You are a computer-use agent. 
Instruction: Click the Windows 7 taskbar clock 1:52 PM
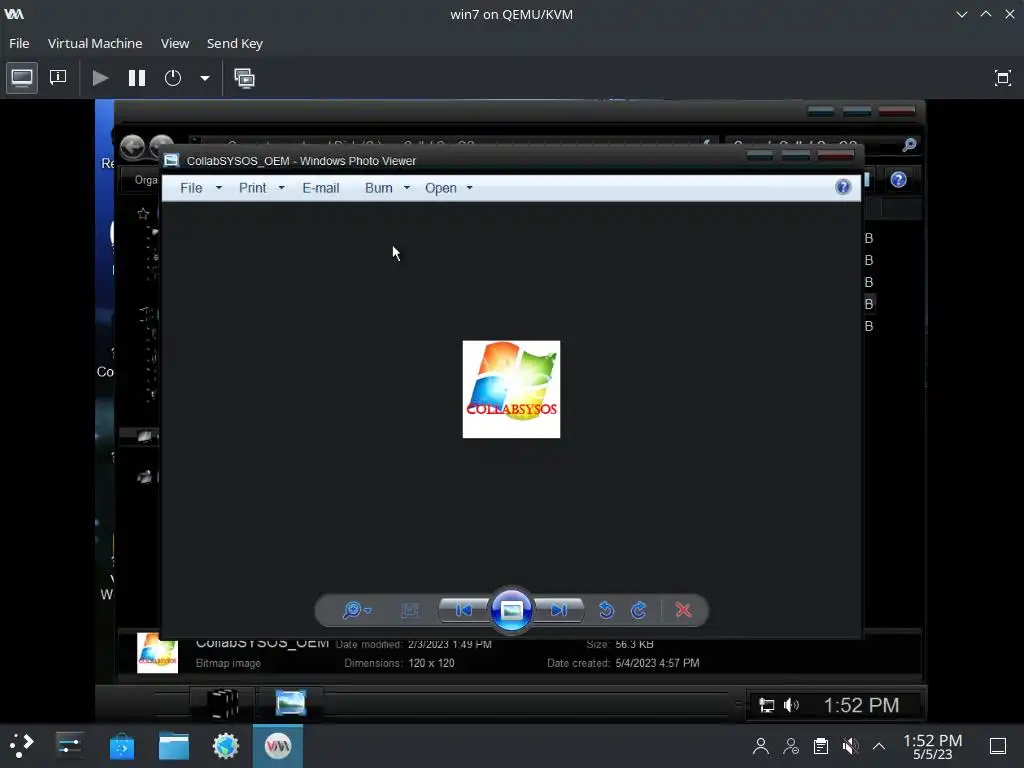point(861,705)
